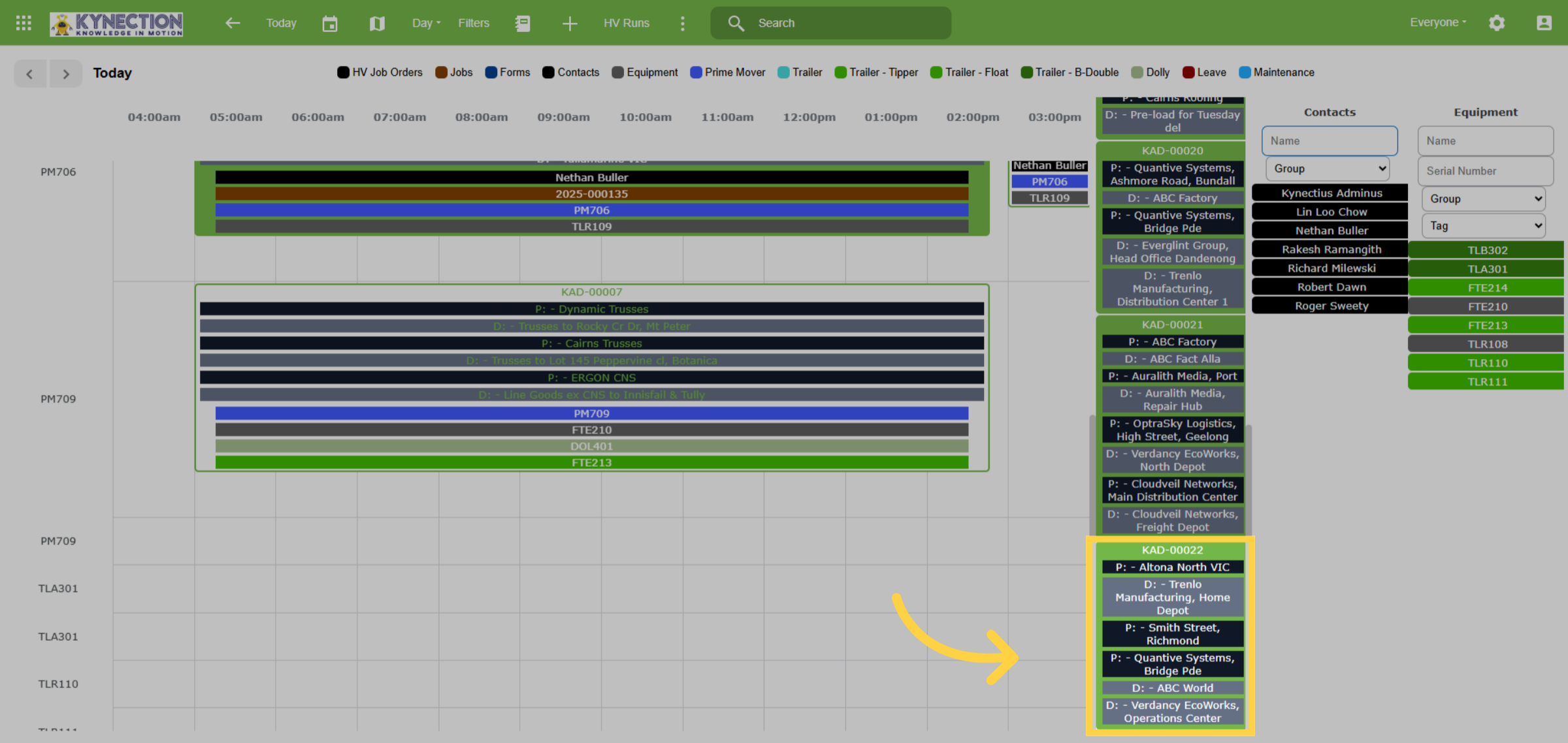This screenshot has height=743, width=1568.
Task: Open the settings gear icon
Action: [x=1497, y=23]
